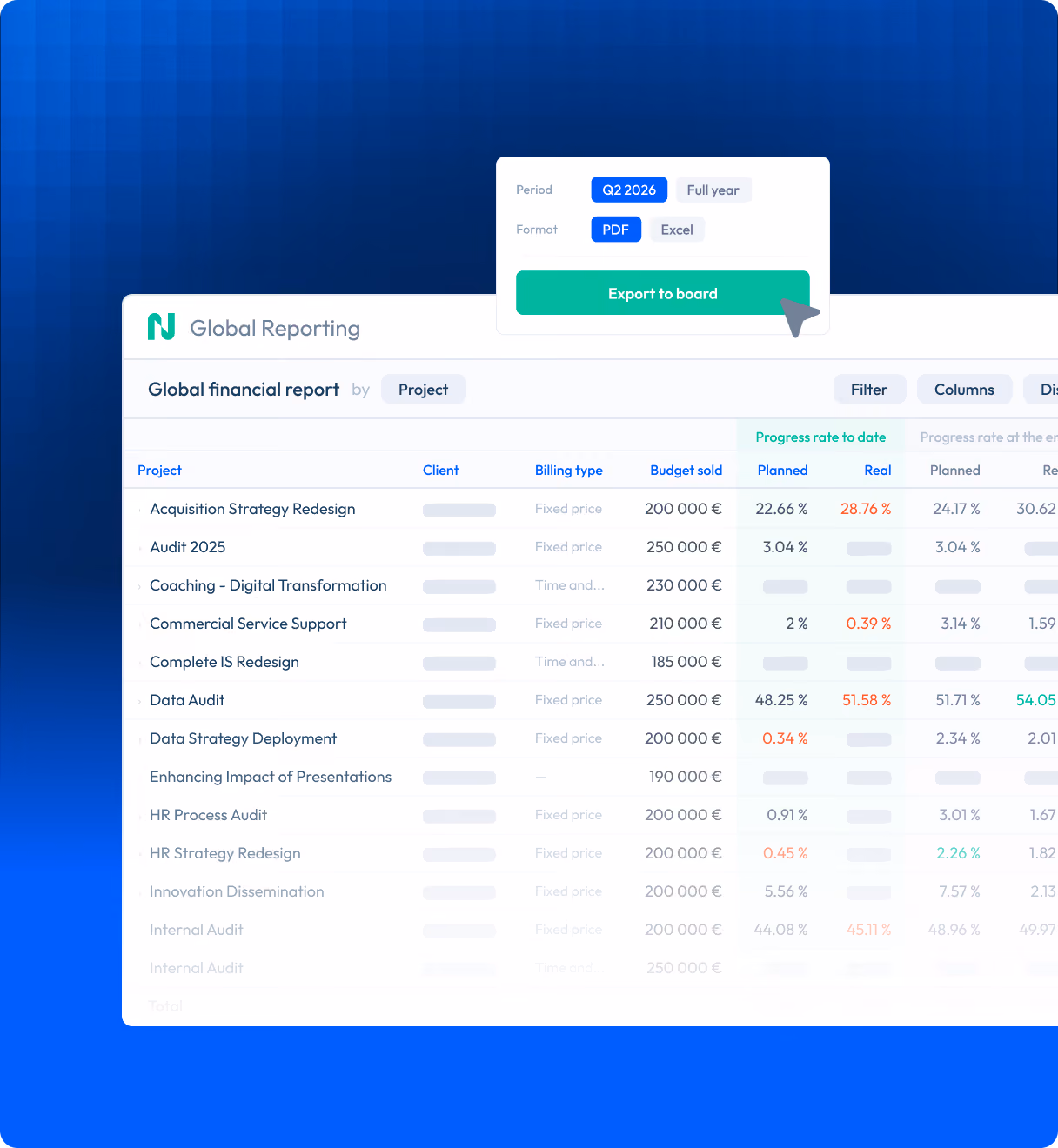Expand the Audit 2025 row
The image size is (1058, 1148).
coord(139,548)
